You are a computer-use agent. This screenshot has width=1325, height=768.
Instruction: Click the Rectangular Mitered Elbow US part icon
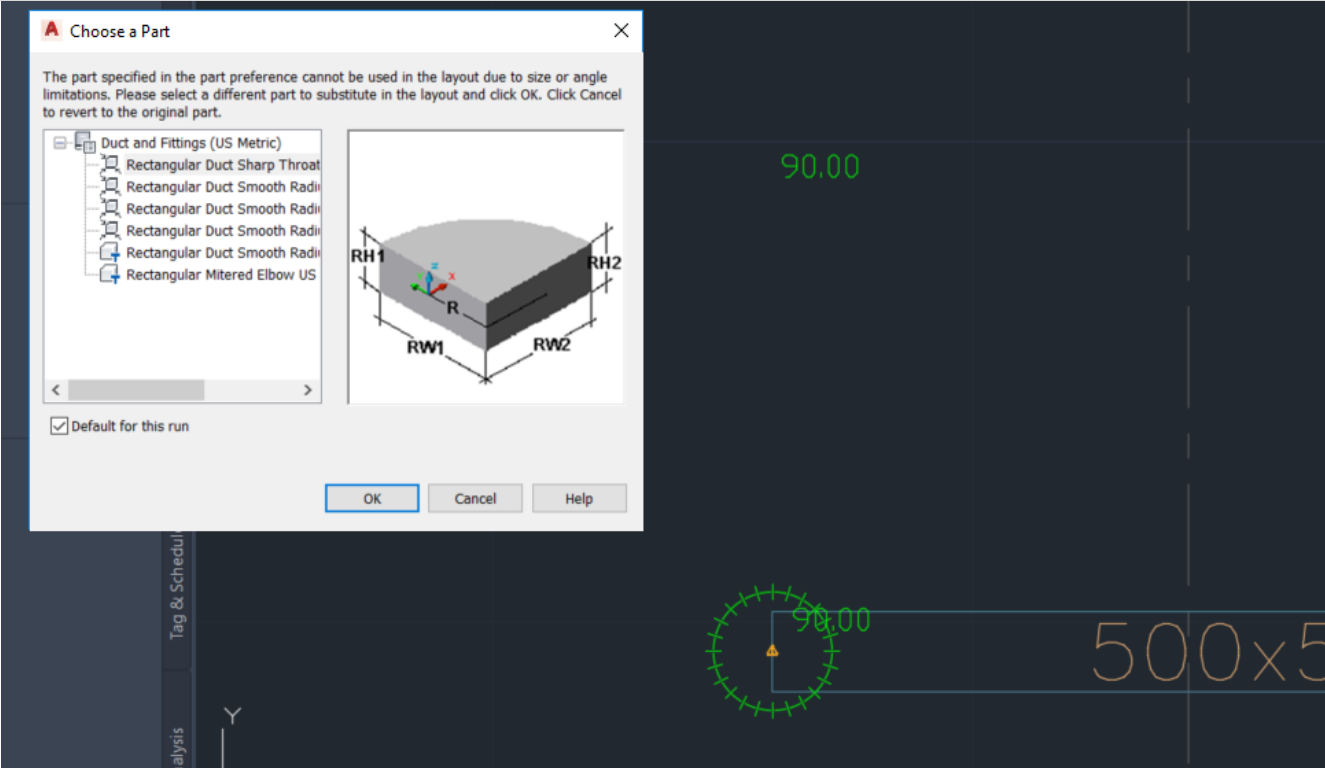[x=110, y=274]
